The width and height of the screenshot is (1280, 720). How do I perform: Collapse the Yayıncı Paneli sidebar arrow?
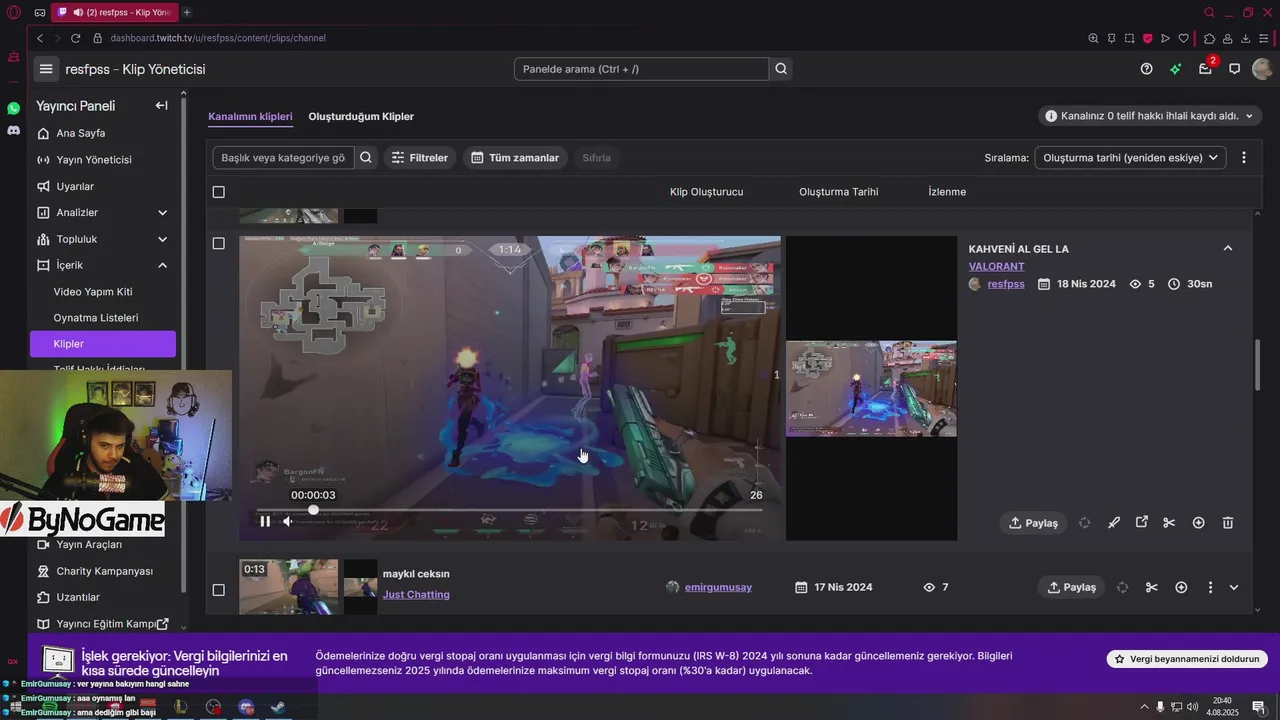click(x=161, y=105)
